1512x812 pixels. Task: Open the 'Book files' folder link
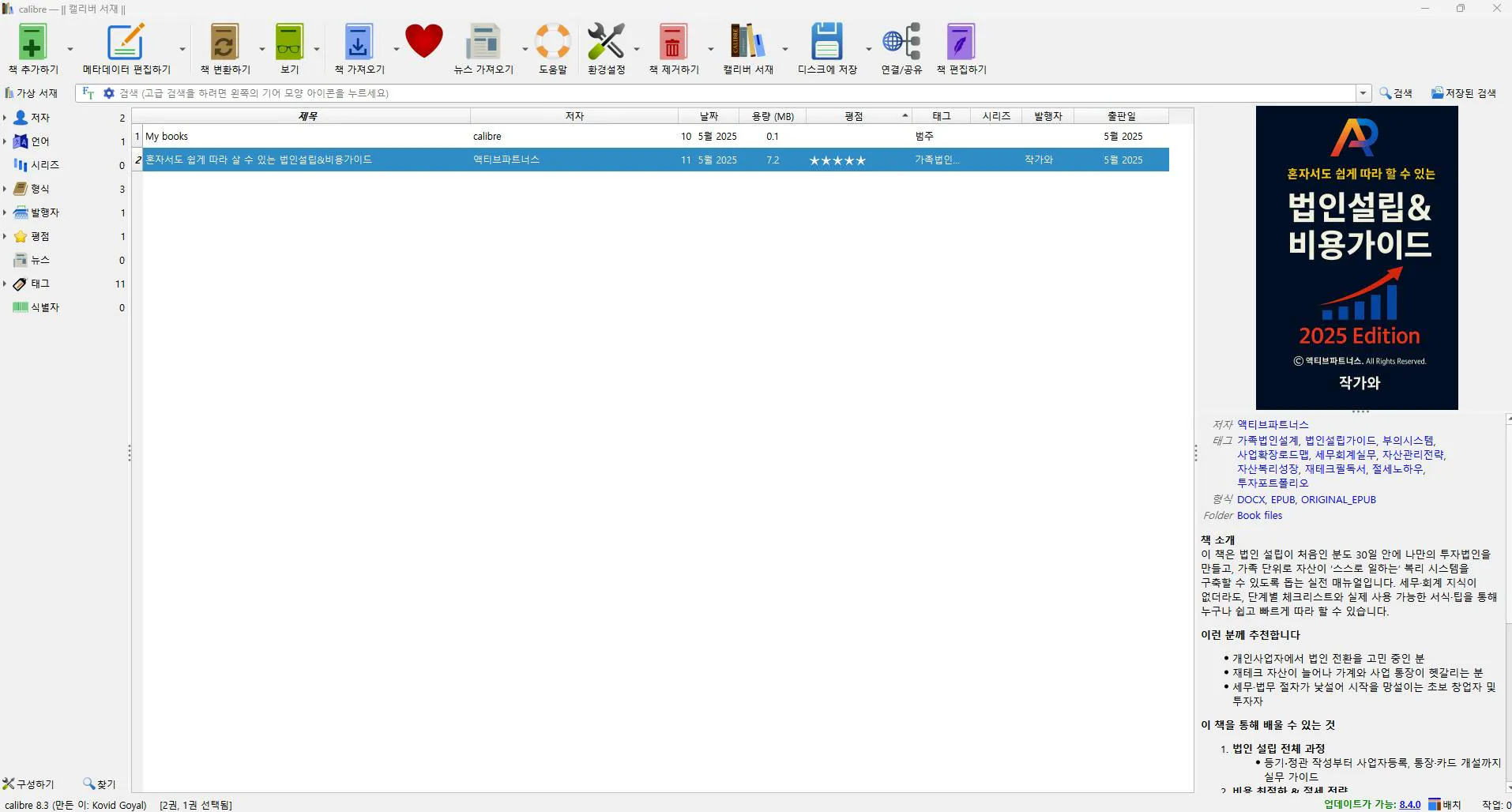click(x=1259, y=516)
